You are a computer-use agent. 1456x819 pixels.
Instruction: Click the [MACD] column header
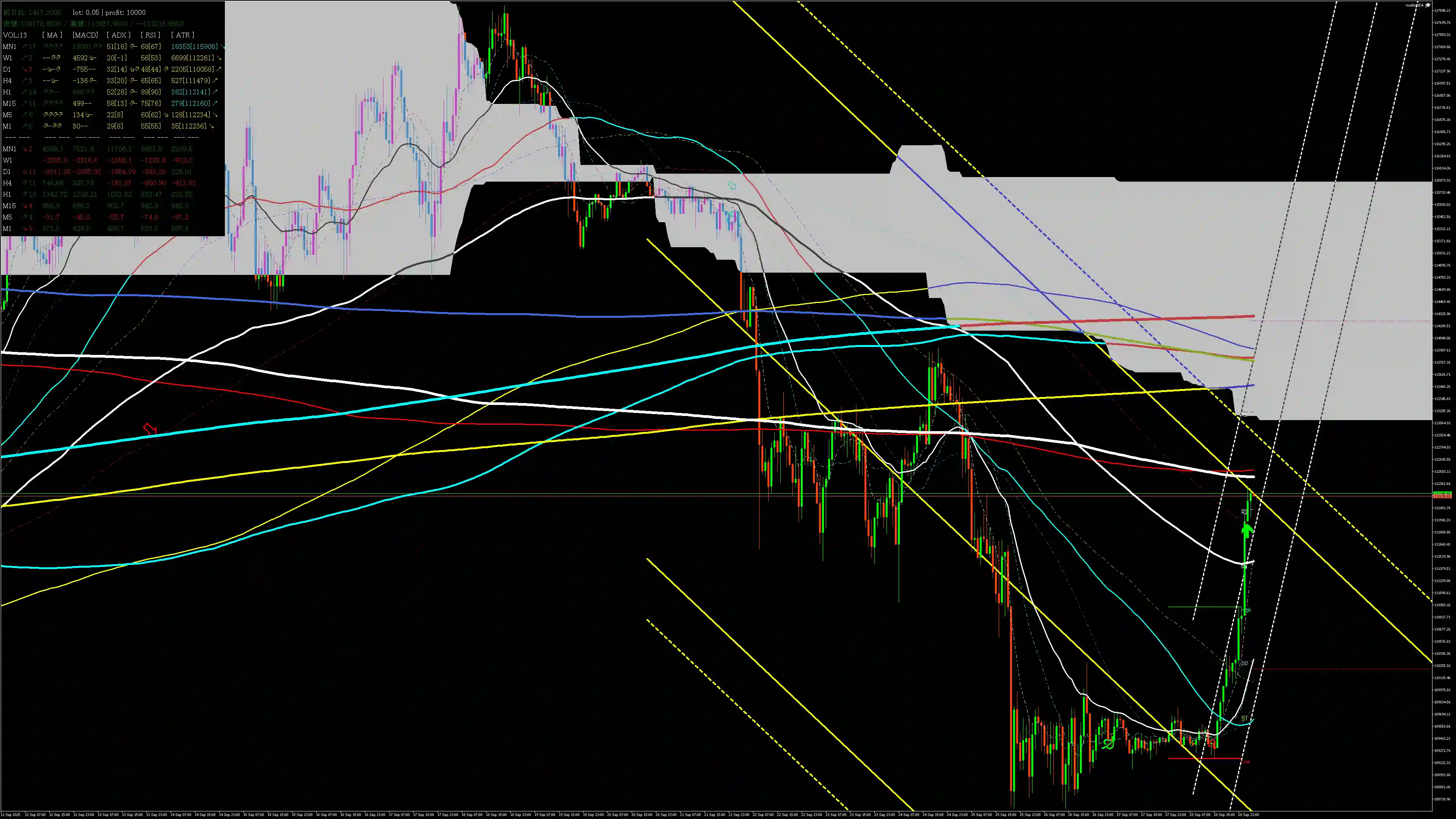click(85, 35)
